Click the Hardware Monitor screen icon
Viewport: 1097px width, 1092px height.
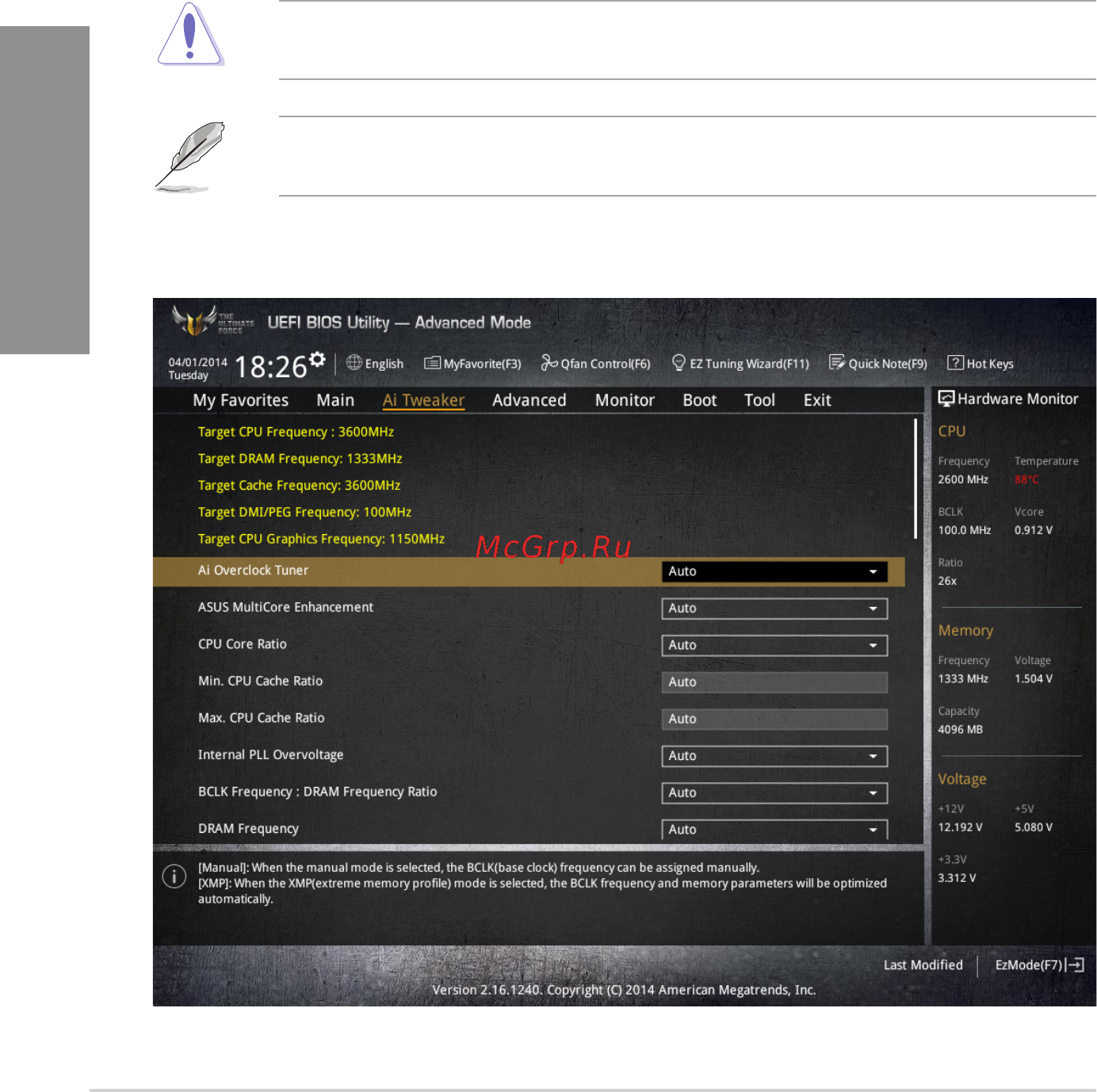(946, 399)
